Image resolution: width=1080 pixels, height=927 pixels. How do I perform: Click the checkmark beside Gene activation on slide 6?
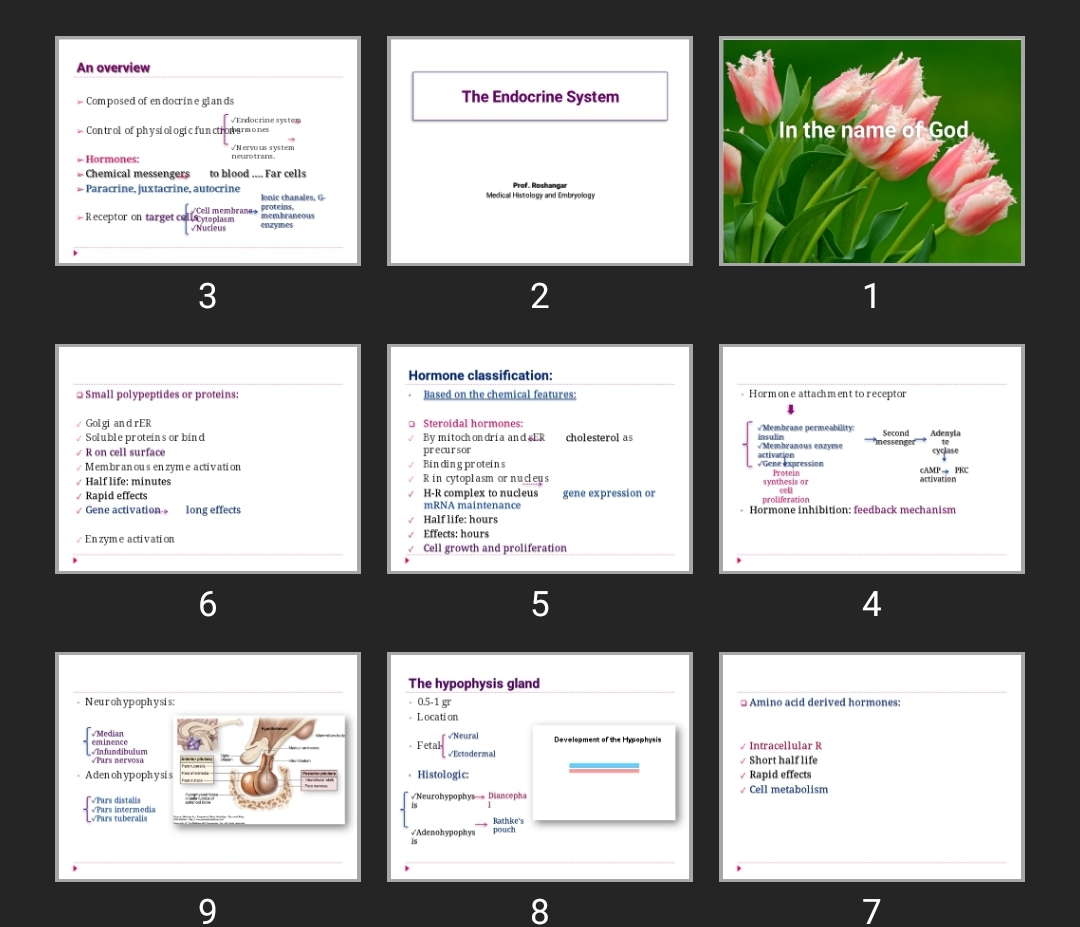(79, 510)
